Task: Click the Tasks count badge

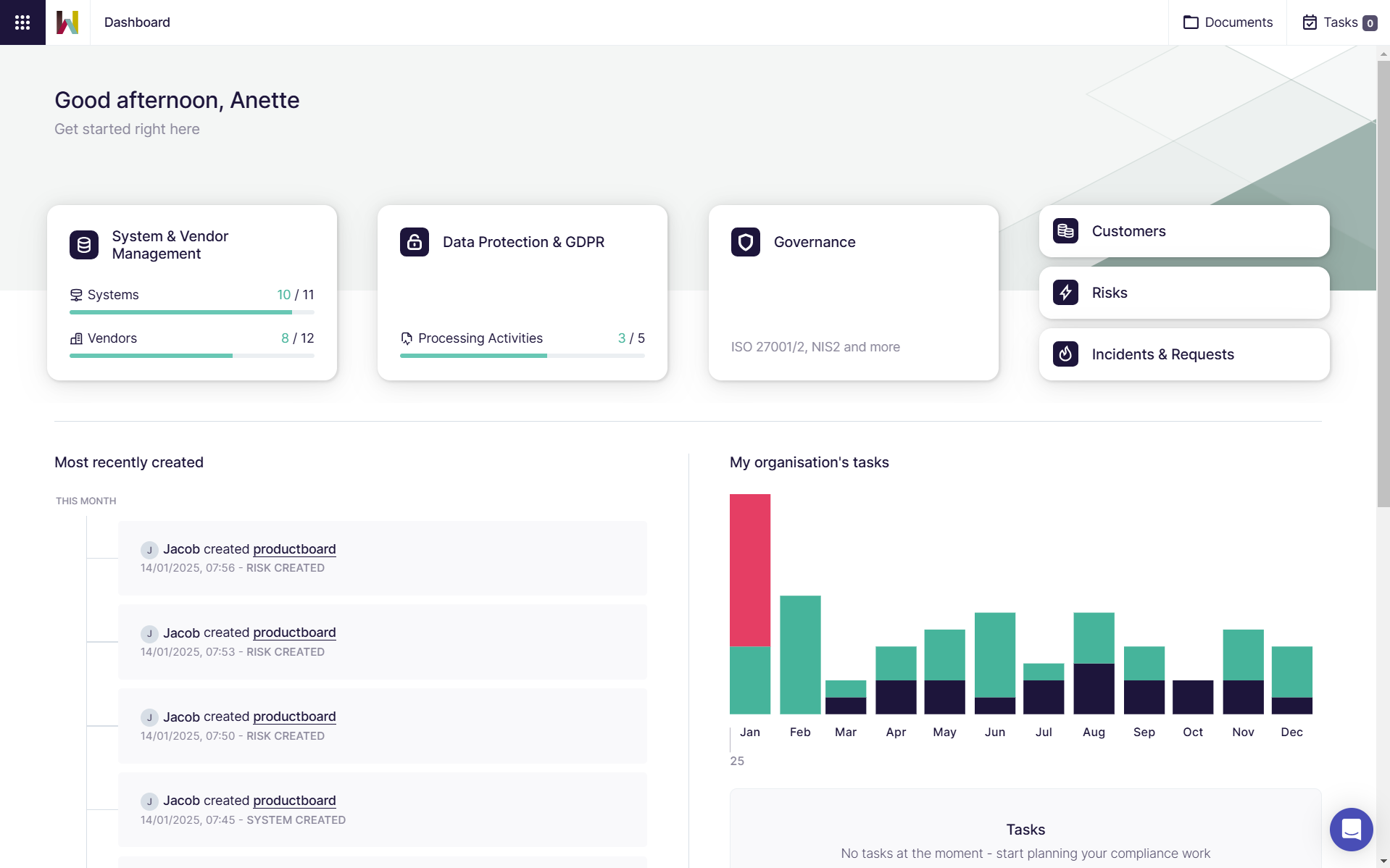Action: tap(1370, 23)
